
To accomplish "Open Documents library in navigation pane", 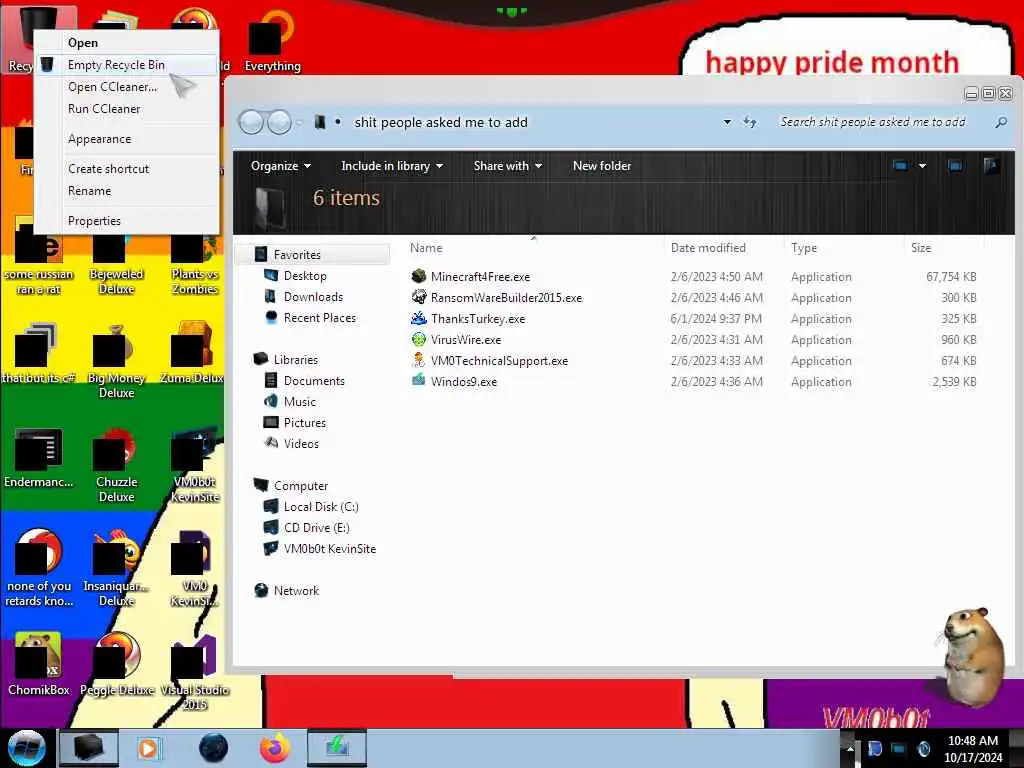I will point(313,381).
